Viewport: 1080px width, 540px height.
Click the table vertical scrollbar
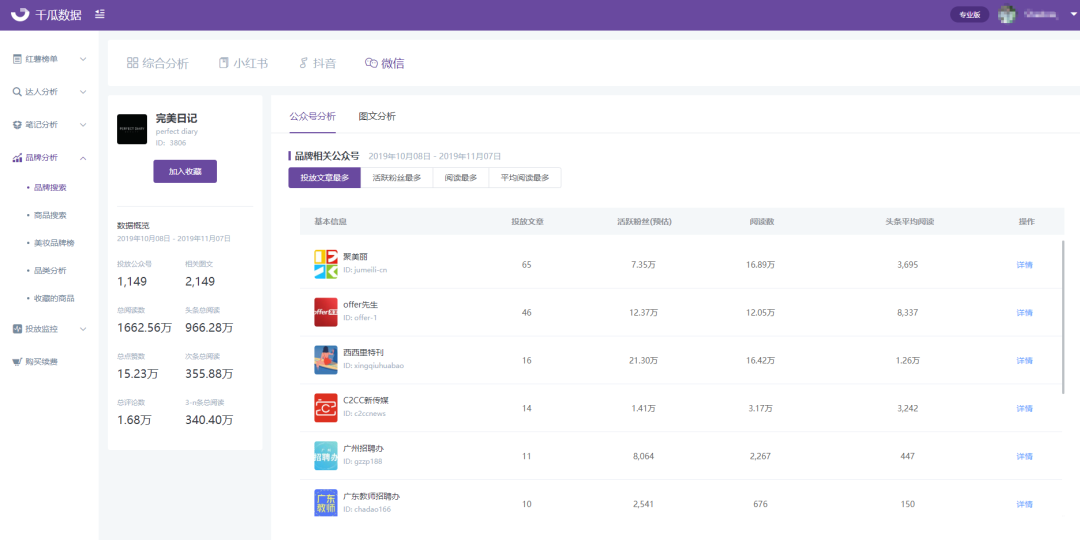[x=1063, y=317]
